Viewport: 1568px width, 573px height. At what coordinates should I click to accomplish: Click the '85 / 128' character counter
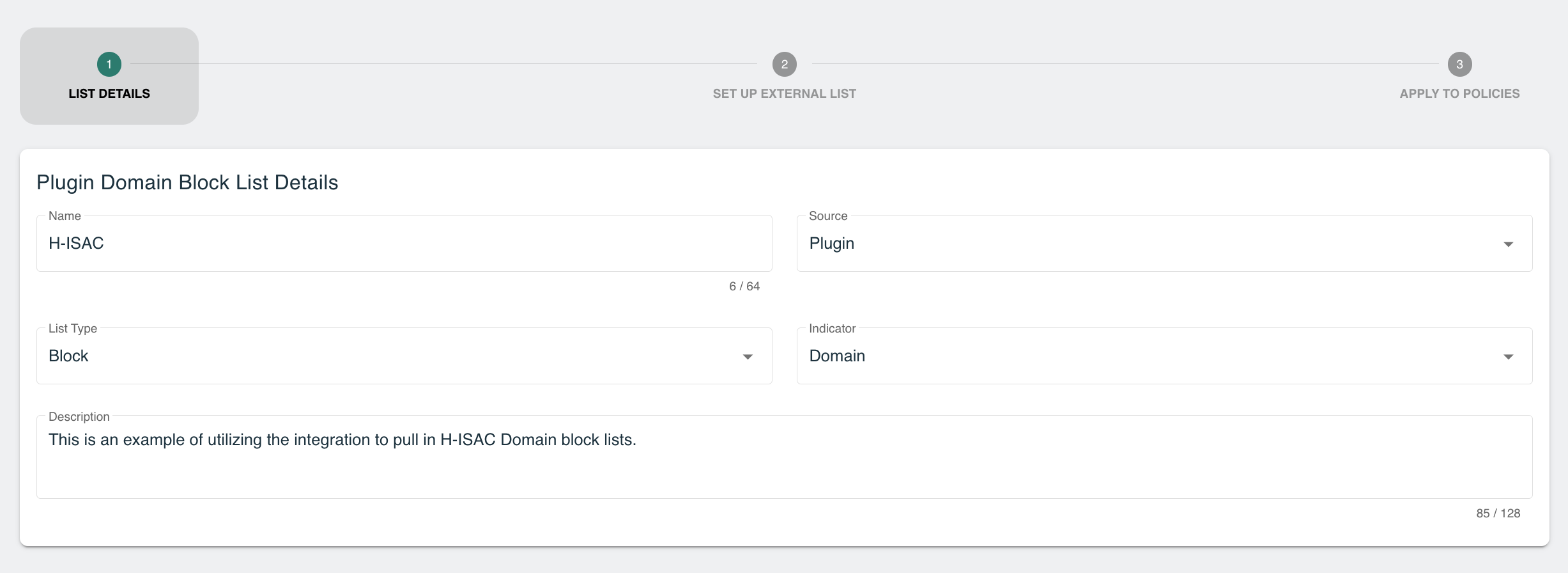coord(1498,514)
